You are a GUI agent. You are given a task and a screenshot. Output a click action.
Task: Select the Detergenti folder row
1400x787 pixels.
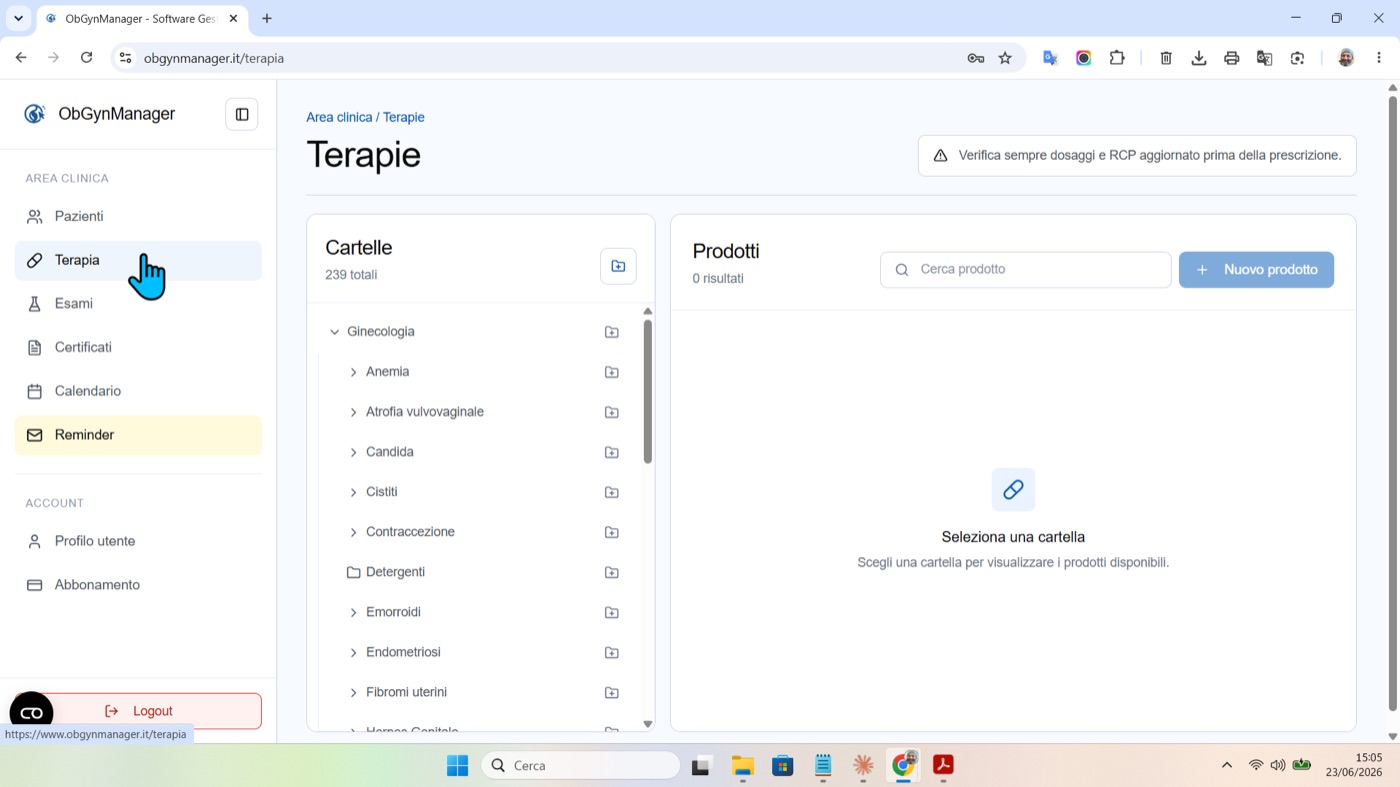click(481, 572)
